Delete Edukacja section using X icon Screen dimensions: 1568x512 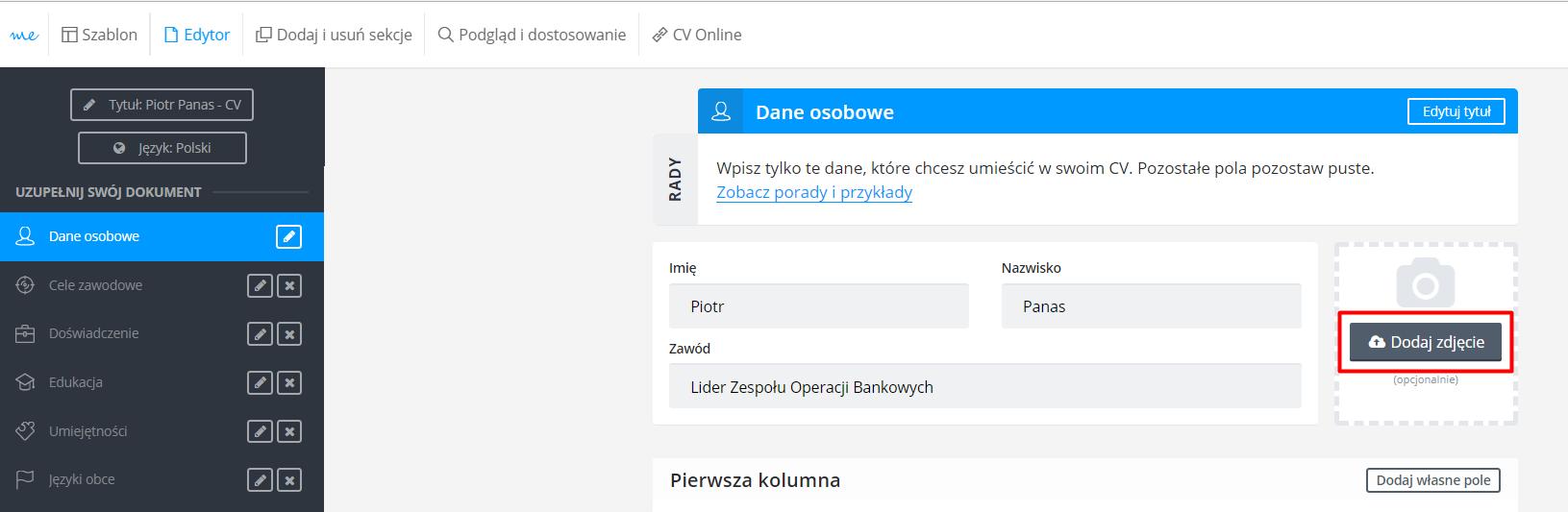pyautogui.click(x=289, y=382)
